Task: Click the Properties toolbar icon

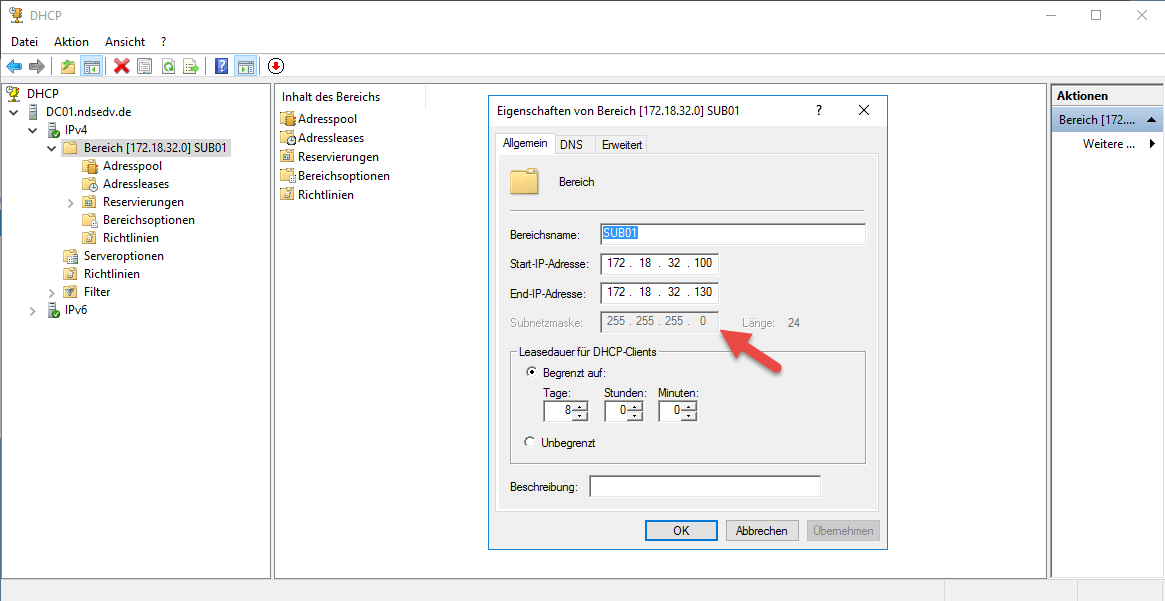Action: [145, 66]
